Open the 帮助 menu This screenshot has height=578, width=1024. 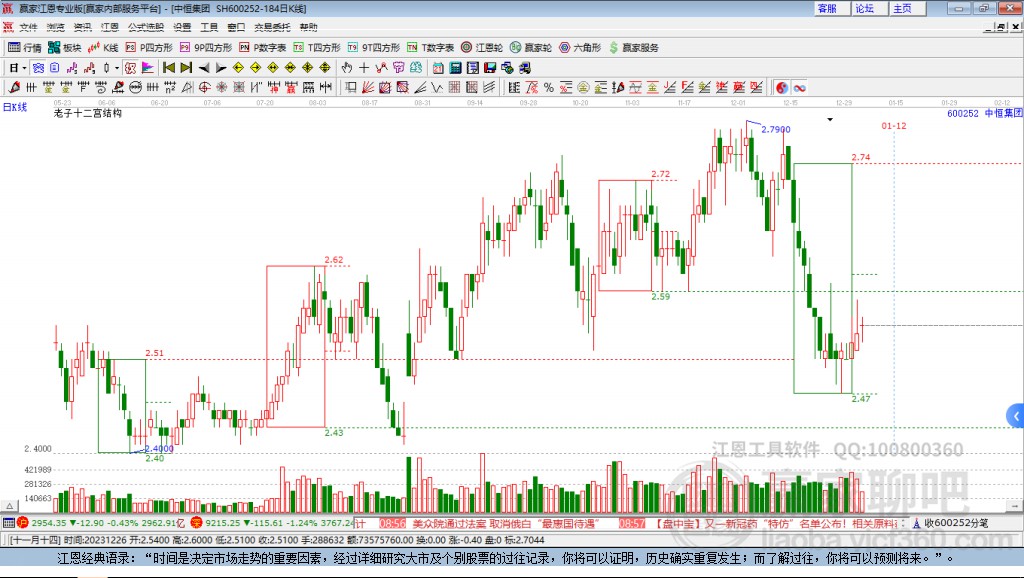tap(308, 27)
